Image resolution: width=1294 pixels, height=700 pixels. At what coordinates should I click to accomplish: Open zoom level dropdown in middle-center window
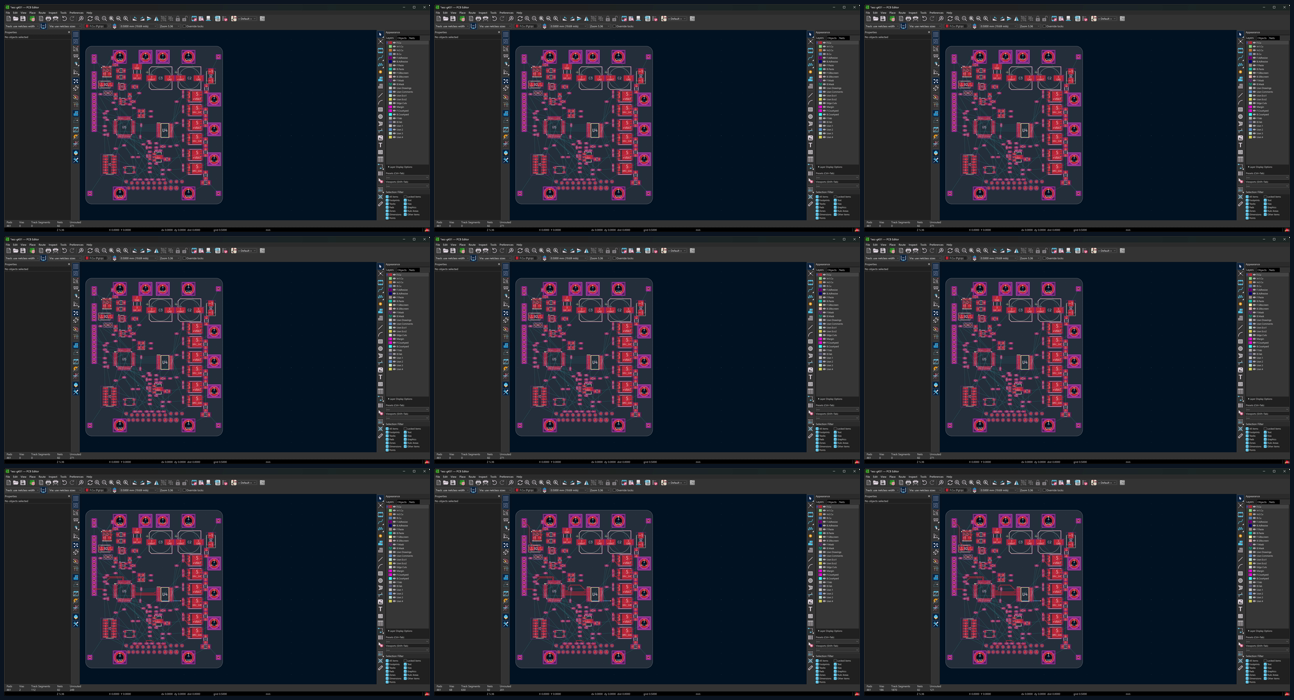pos(599,258)
